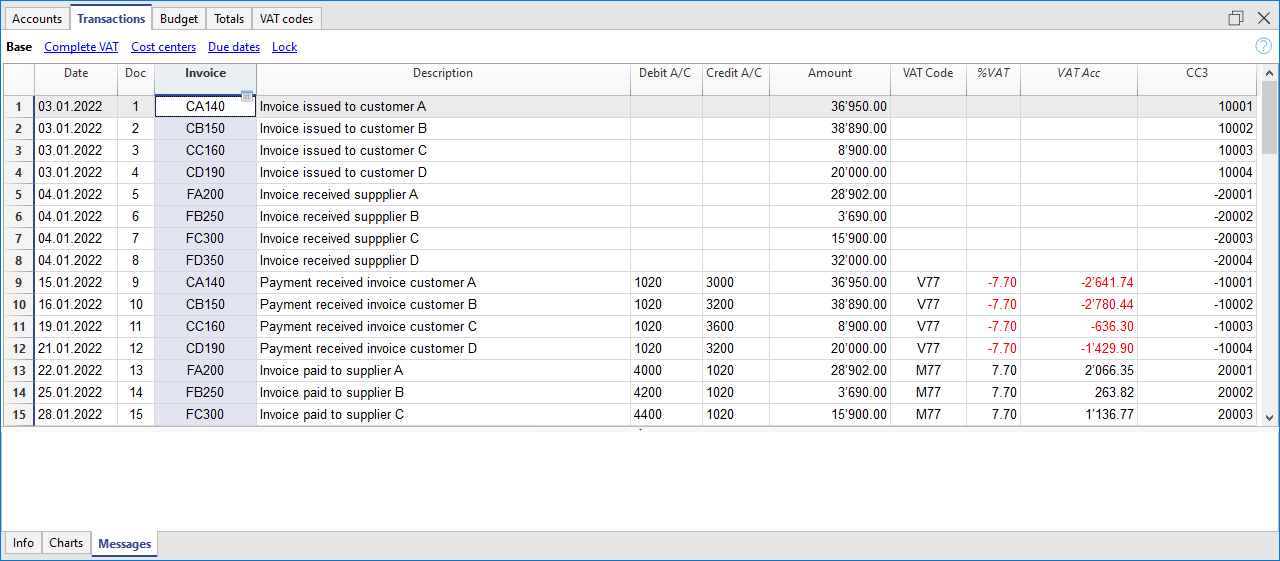
Task: Click the restore window panes icon
Action: 1236,18
